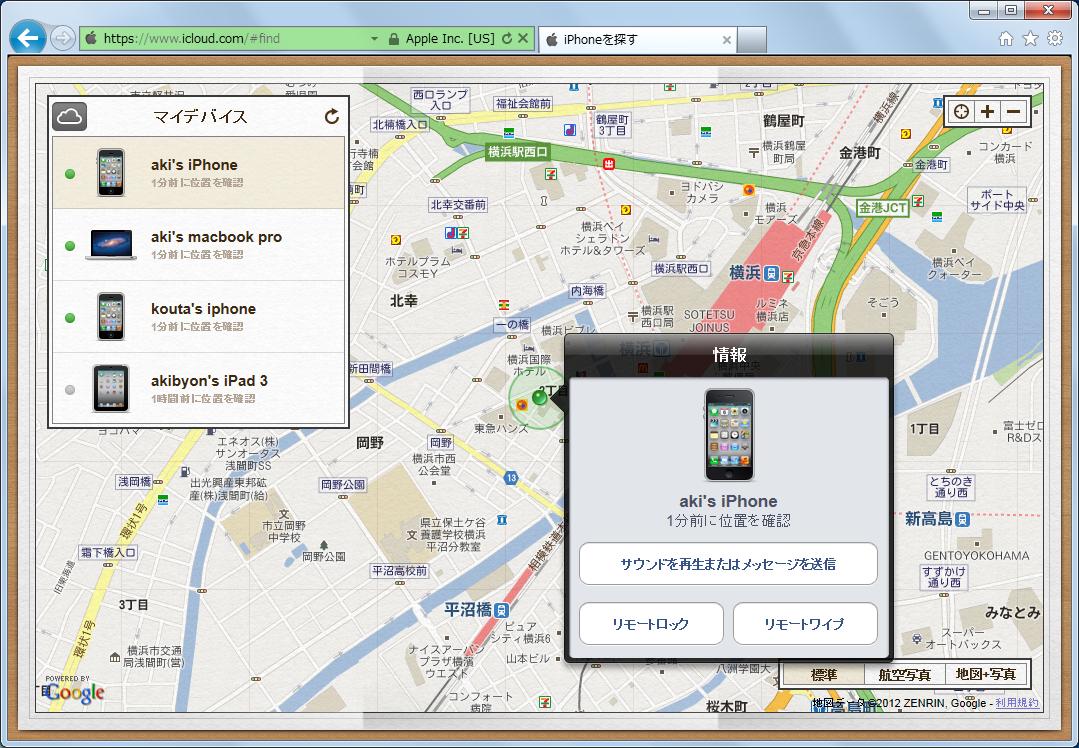Image resolution: width=1079 pixels, height=748 pixels.
Task: Click the iPad 3 thumbnail in device list
Action: click(111, 389)
